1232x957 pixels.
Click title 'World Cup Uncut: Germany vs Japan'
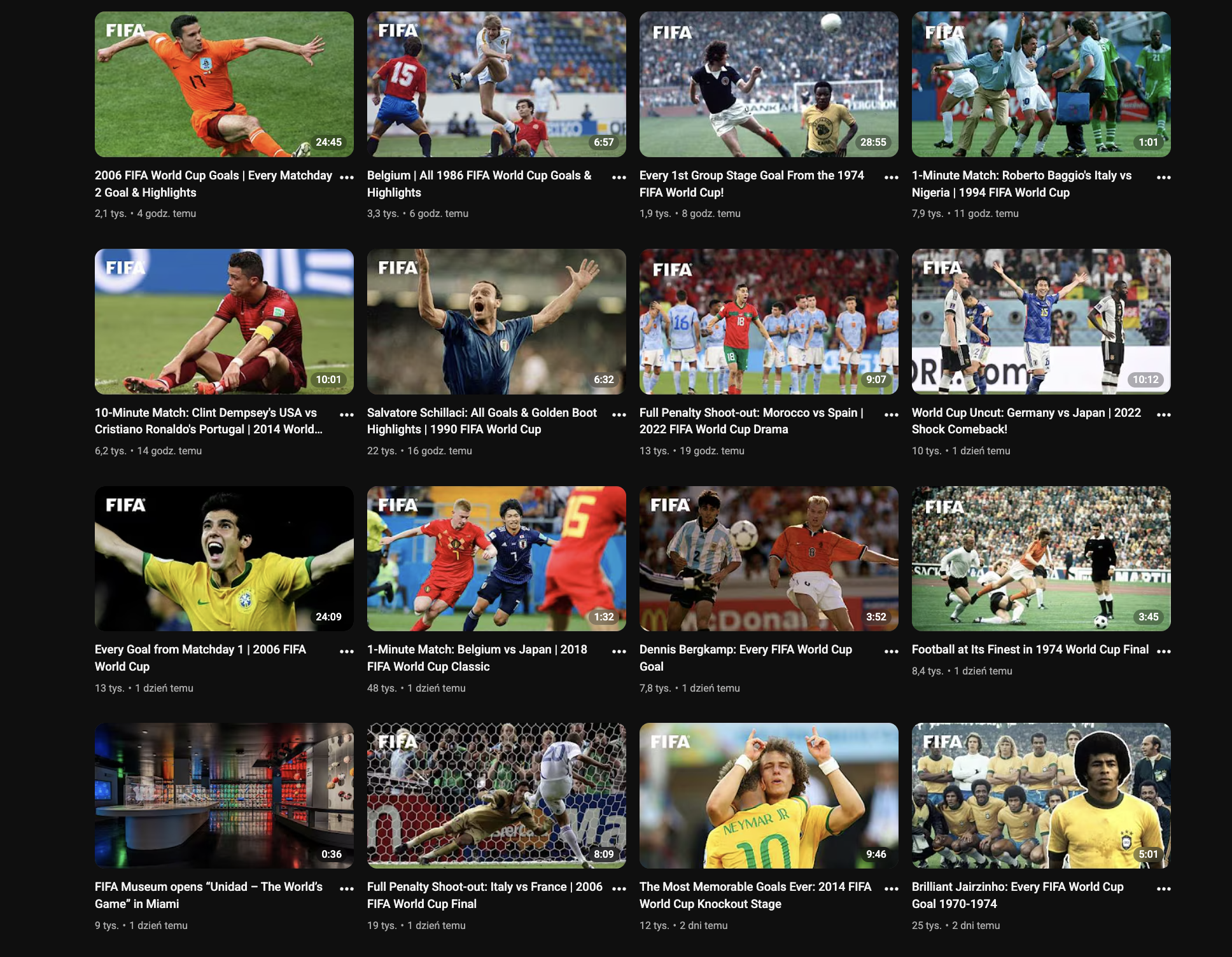(x=1026, y=413)
